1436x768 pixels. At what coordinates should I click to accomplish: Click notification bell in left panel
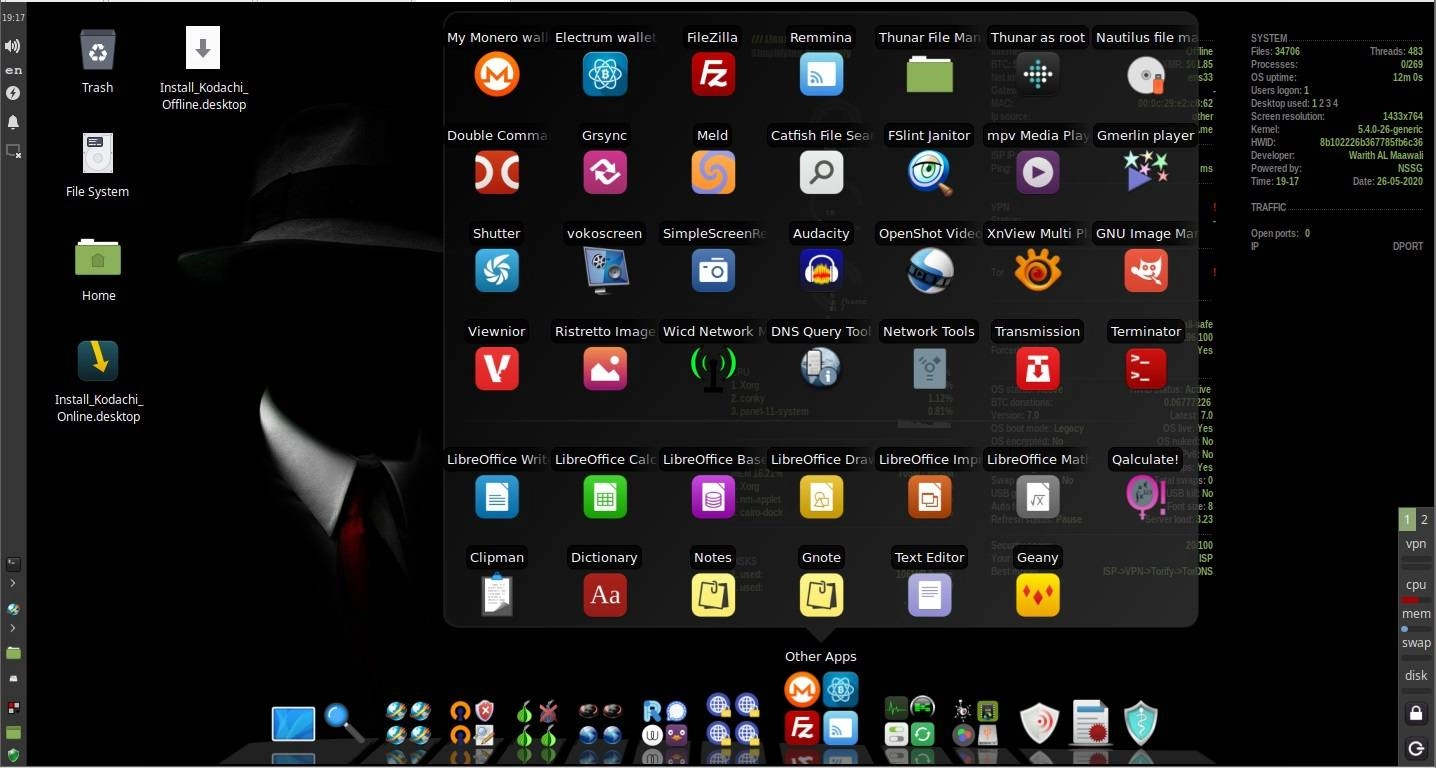pyautogui.click(x=13, y=122)
